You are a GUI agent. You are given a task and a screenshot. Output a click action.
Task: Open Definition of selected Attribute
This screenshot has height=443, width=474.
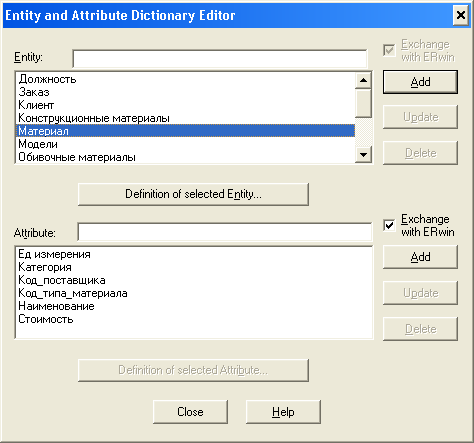pyautogui.click(x=193, y=370)
